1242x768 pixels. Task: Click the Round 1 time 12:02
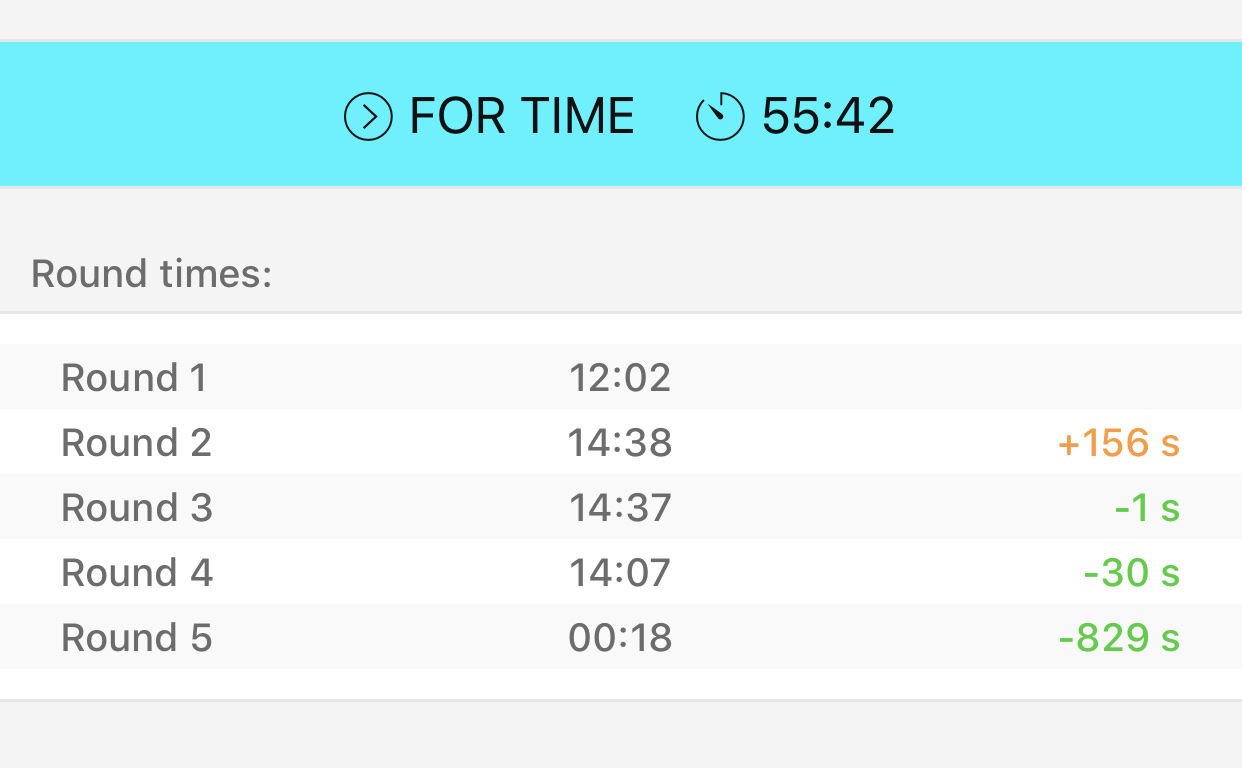pos(620,378)
